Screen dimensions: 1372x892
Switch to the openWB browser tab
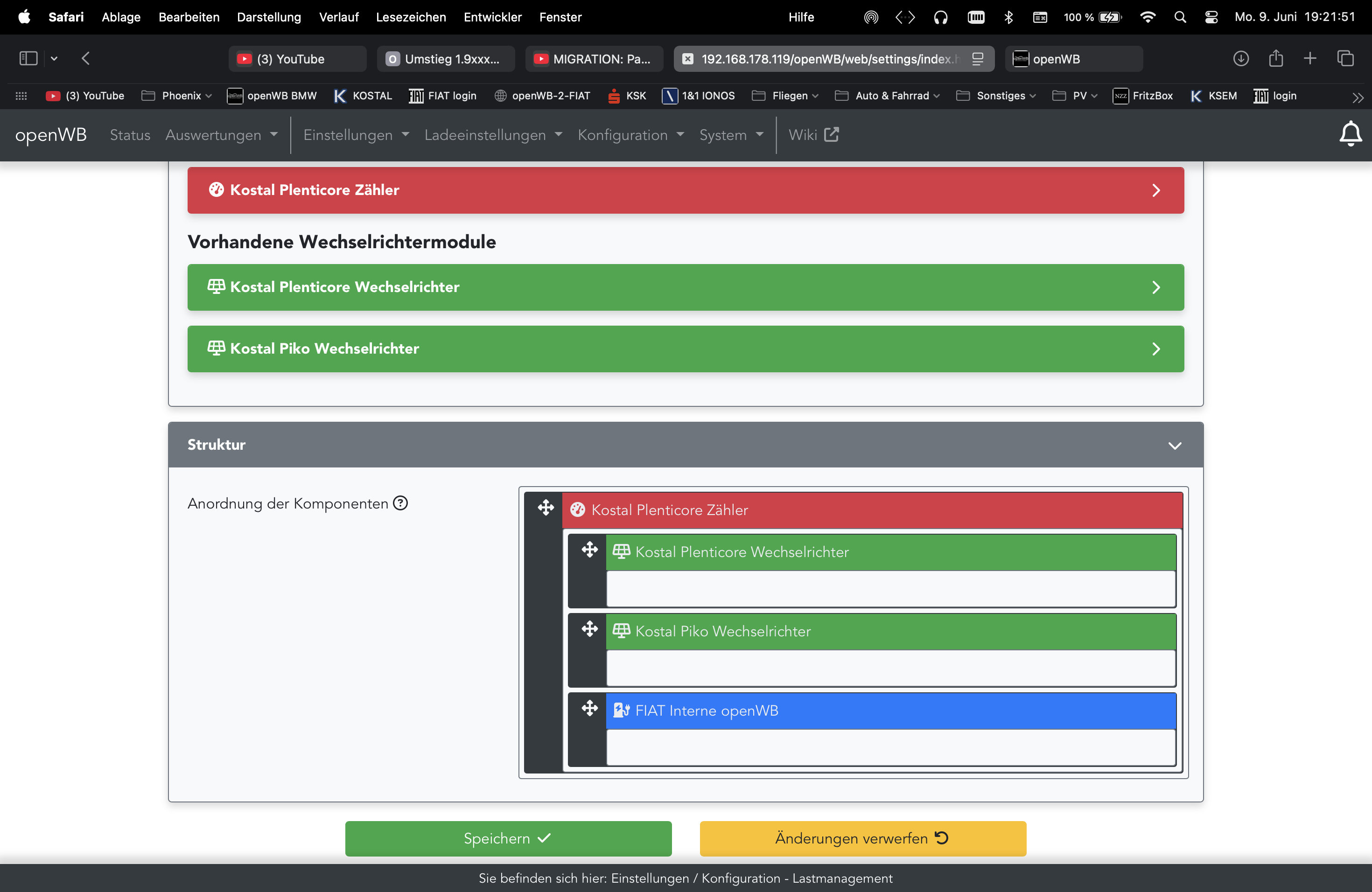(1073, 59)
